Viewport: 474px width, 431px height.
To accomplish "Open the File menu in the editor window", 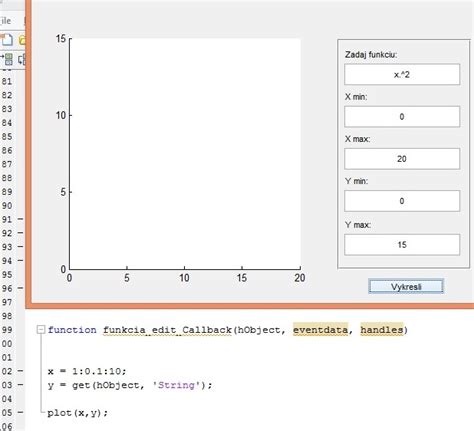I will [x=5, y=21].
